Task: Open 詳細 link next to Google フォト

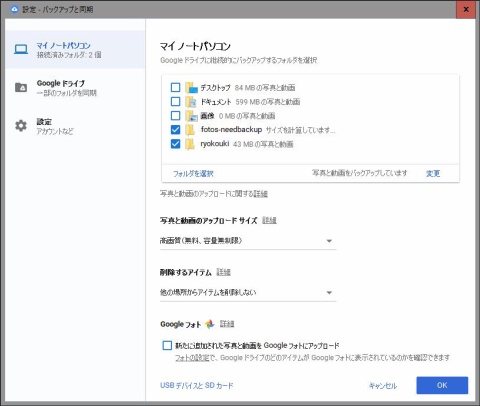Action: coord(227,324)
